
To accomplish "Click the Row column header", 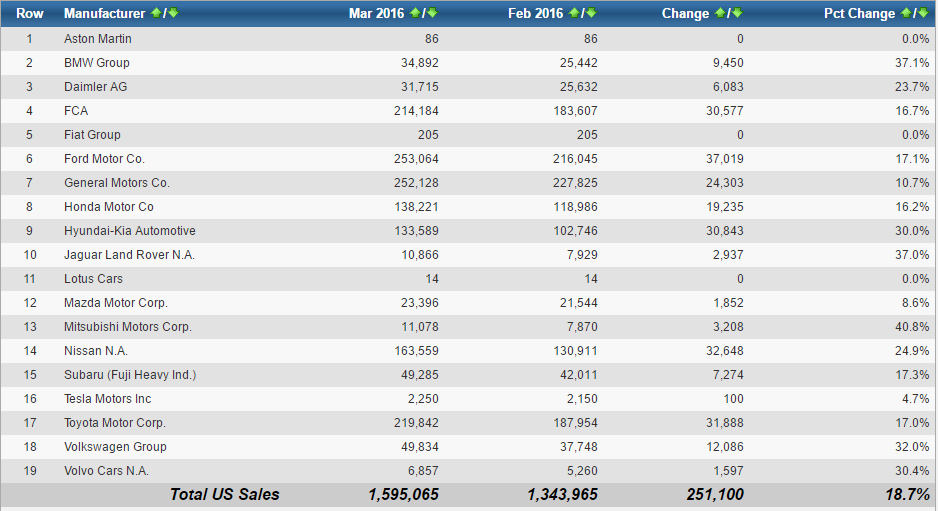I will coord(29,13).
